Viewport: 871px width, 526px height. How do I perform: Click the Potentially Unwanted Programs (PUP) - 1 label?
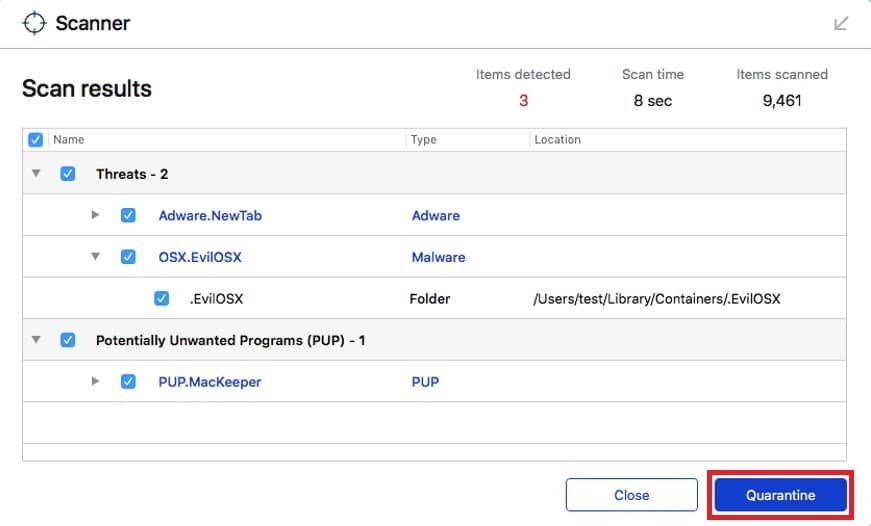pyautogui.click(x=231, y=340)
